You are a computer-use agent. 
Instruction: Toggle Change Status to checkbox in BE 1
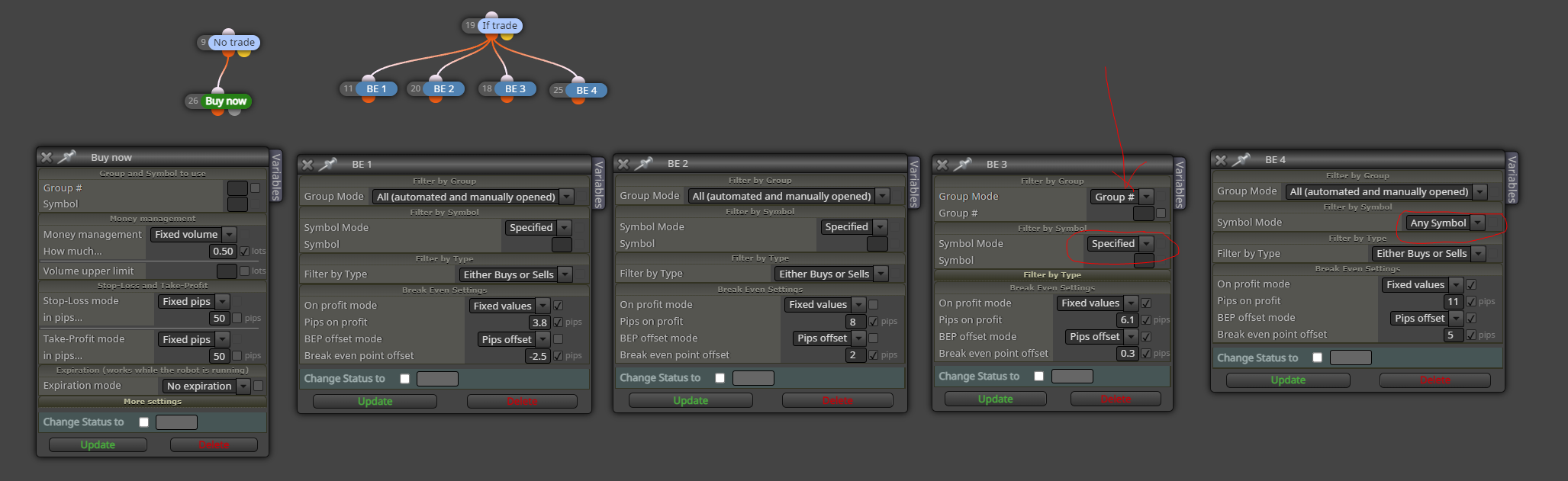tap(404, 379)
